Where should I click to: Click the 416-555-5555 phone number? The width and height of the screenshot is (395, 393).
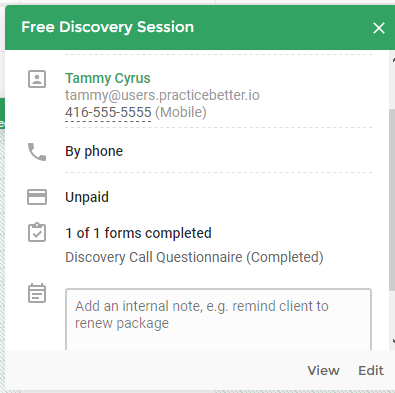(108, 112)
